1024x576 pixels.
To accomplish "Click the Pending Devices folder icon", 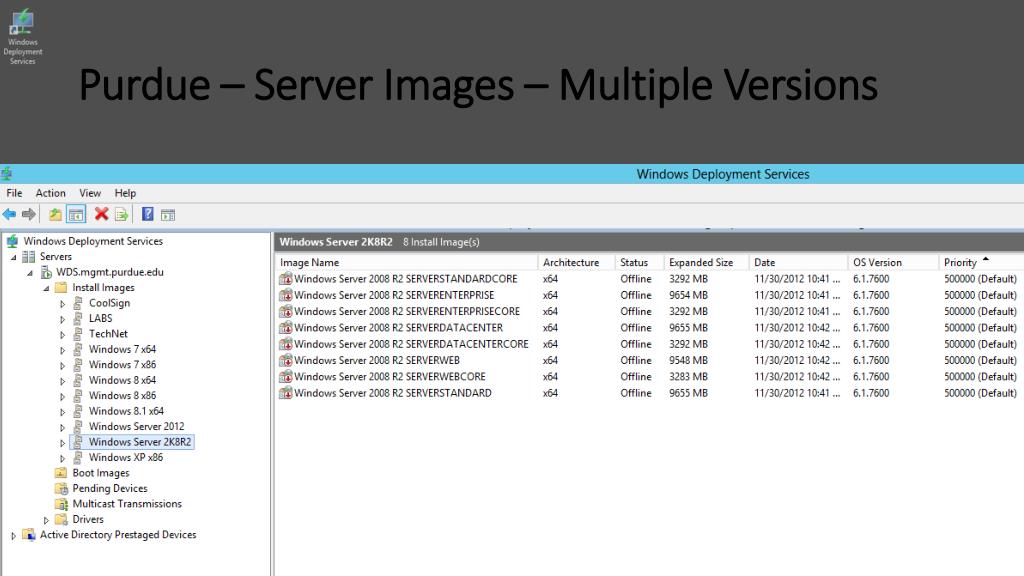I will (x=61, y=488).
